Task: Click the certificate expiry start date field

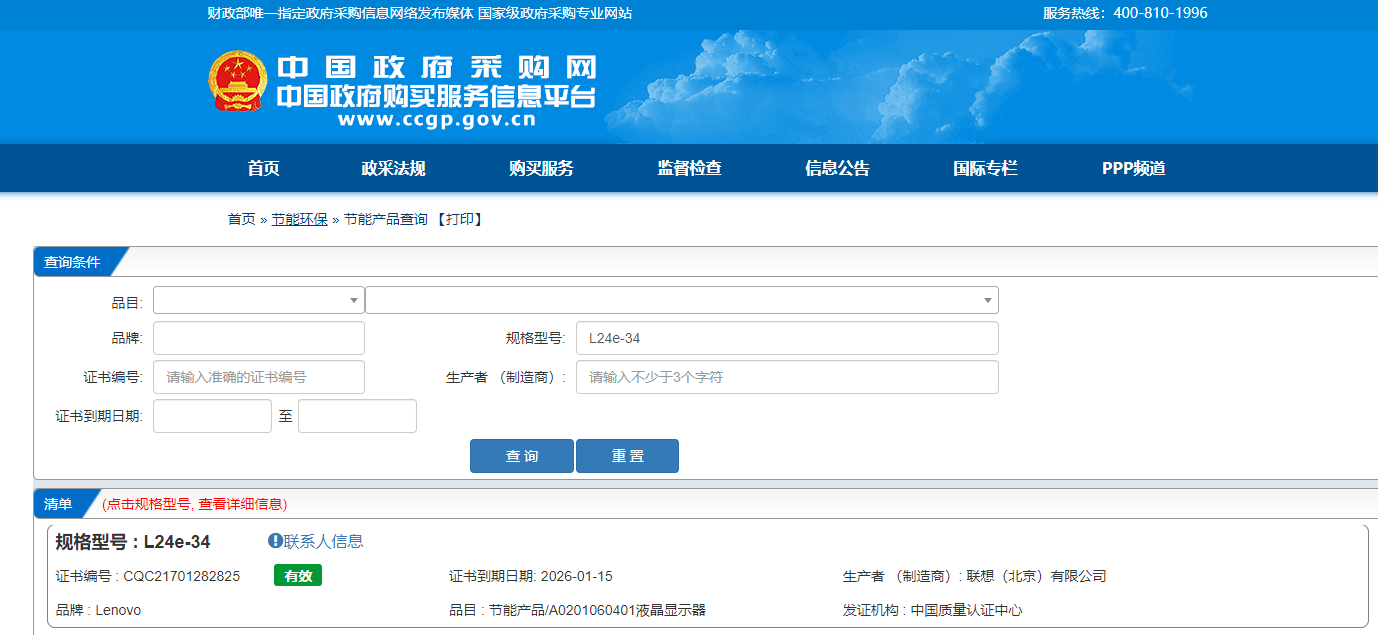Action: pyautogui.click(x=212, y=416)
